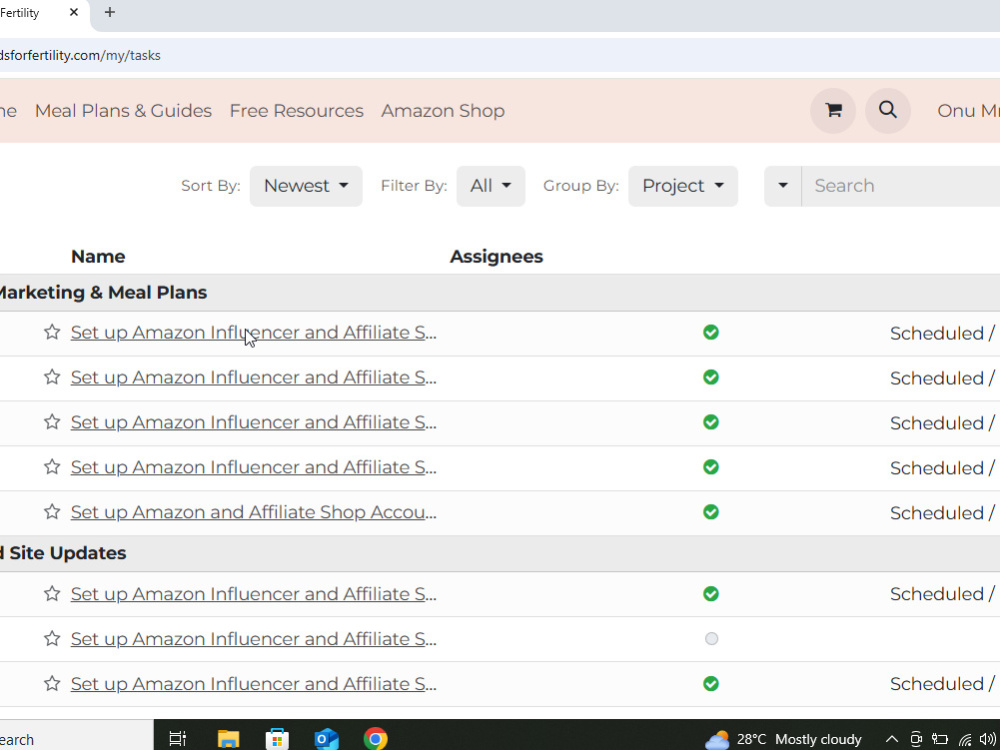Screen dimensions: 1000x750
Task: Open first task link under Site Updates
Action: 254,594
